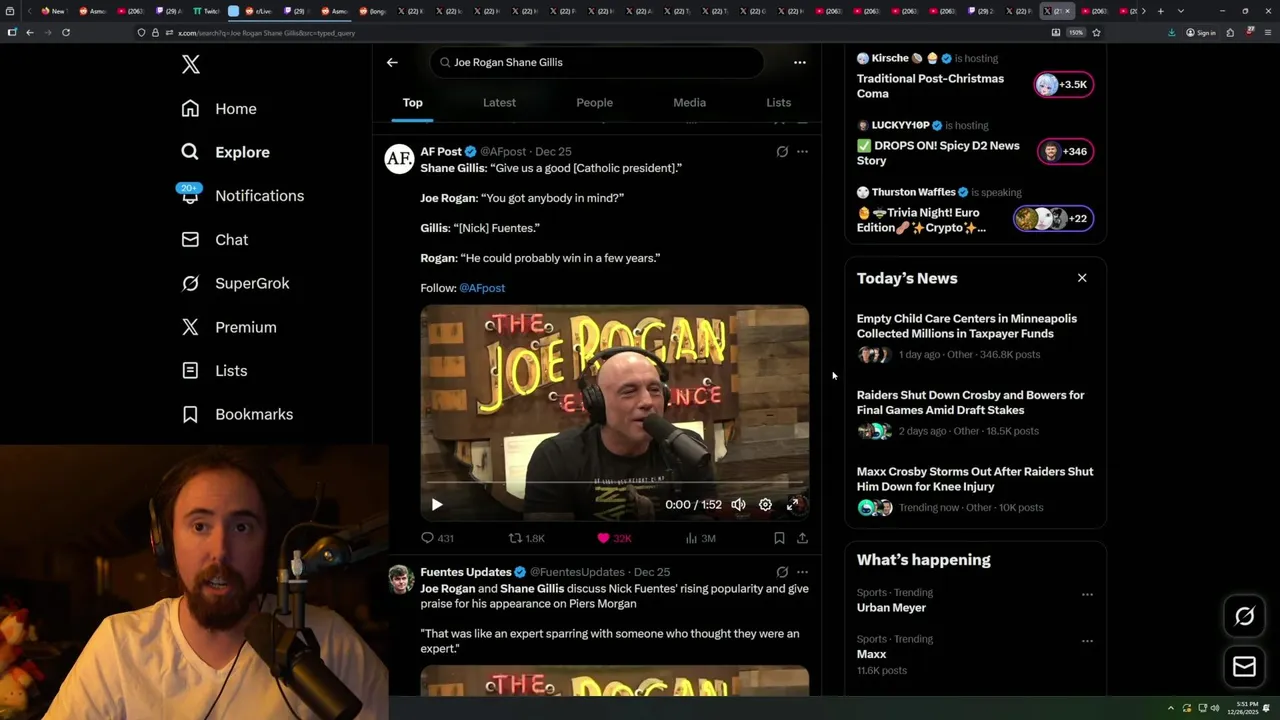Click the browser Sign in button
Screen dimensions: 1280x720
[x=1200, y=33]
